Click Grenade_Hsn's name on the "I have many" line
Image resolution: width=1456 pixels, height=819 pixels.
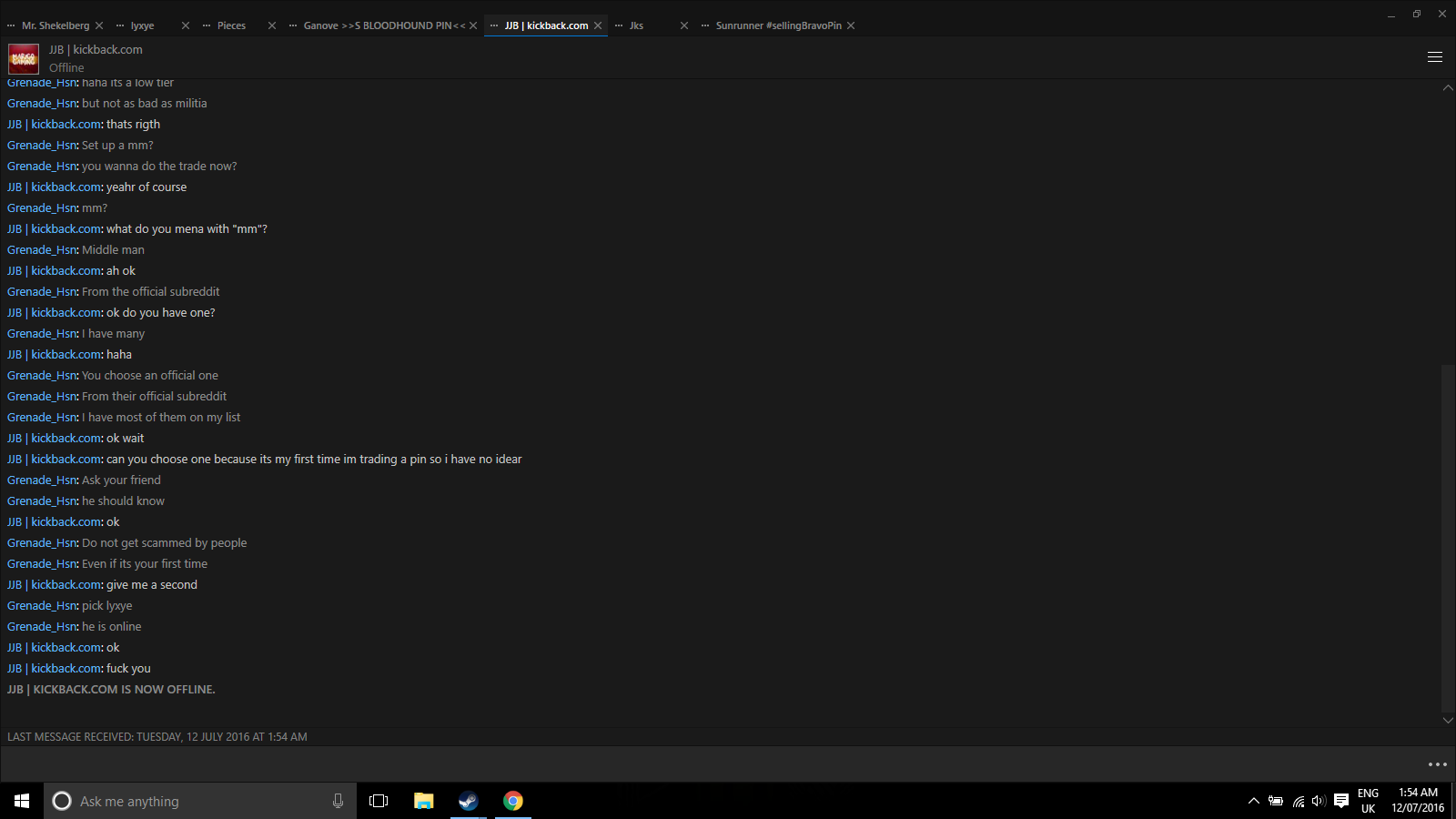pyautogui.click(x=42, y=334)
